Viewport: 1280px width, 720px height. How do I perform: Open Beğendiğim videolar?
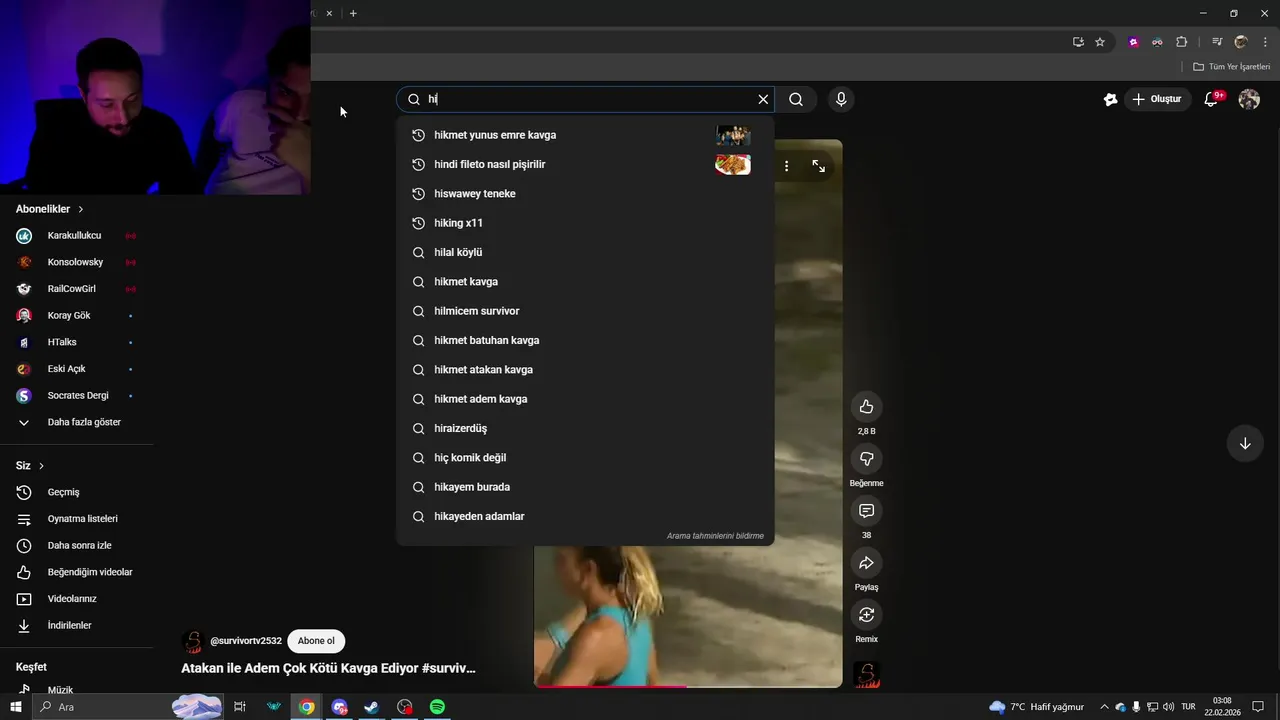pyautogui.click(x=76, y=572)
